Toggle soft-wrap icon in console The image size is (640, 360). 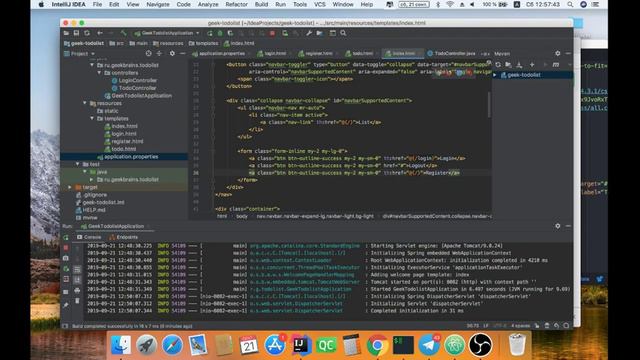pos(77,269)
